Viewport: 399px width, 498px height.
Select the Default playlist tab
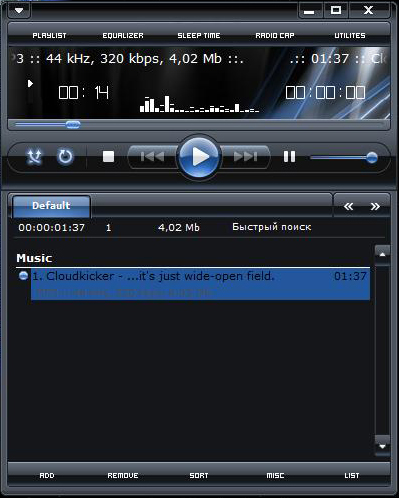point(51,206)
